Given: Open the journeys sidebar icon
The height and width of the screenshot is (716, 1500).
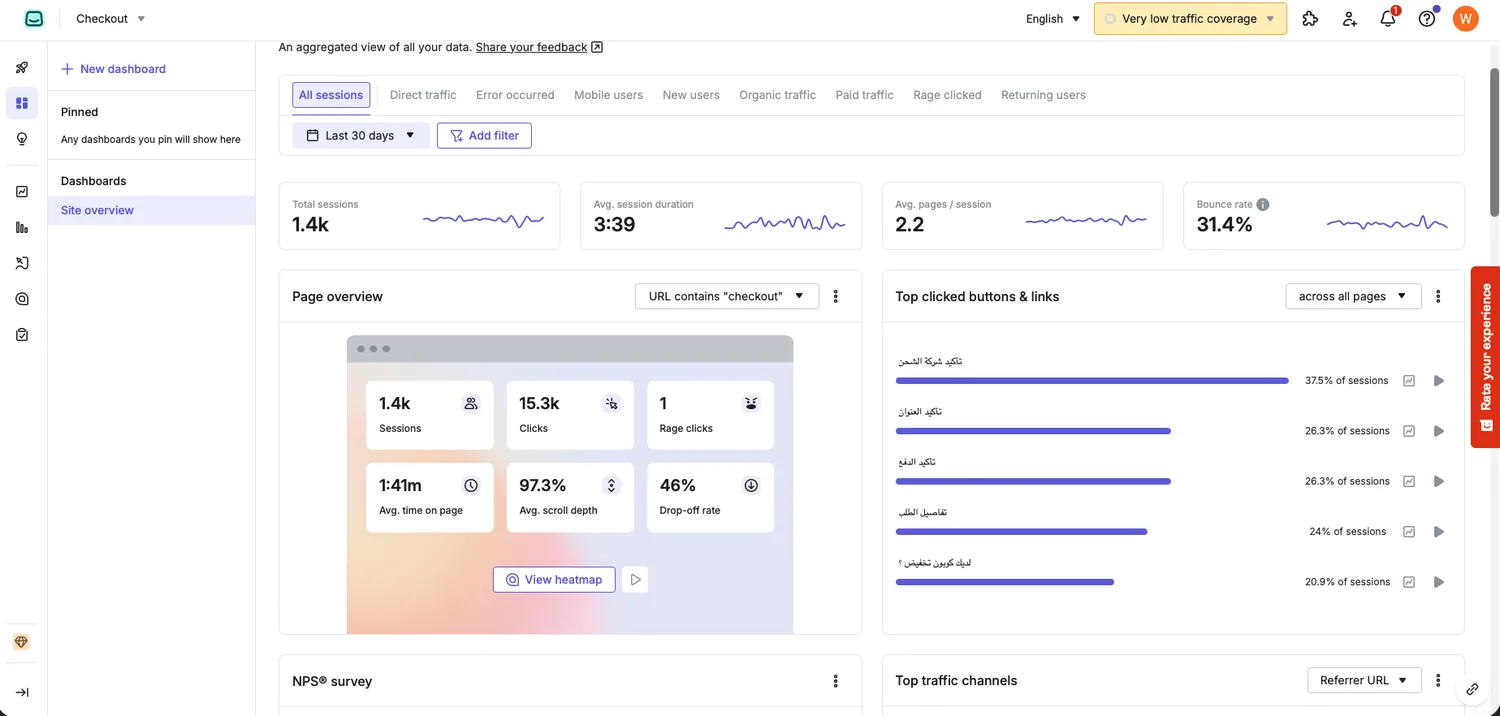Looking at the screenshot, I should [x=22, y=263].
